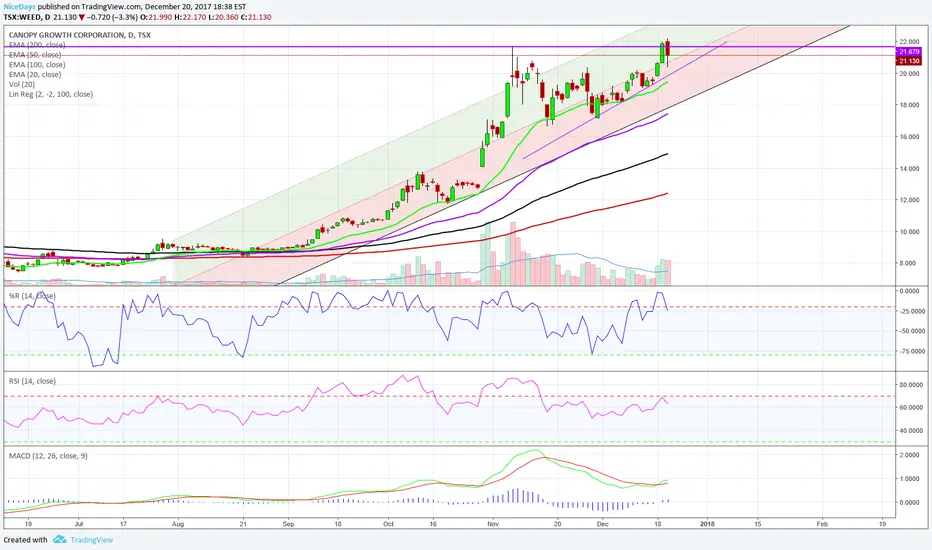Select the Lin Reg (2, -2, 100, close) label
This screenshot has height=550, width=932.
pyautogui.click(x=51, y=94)
